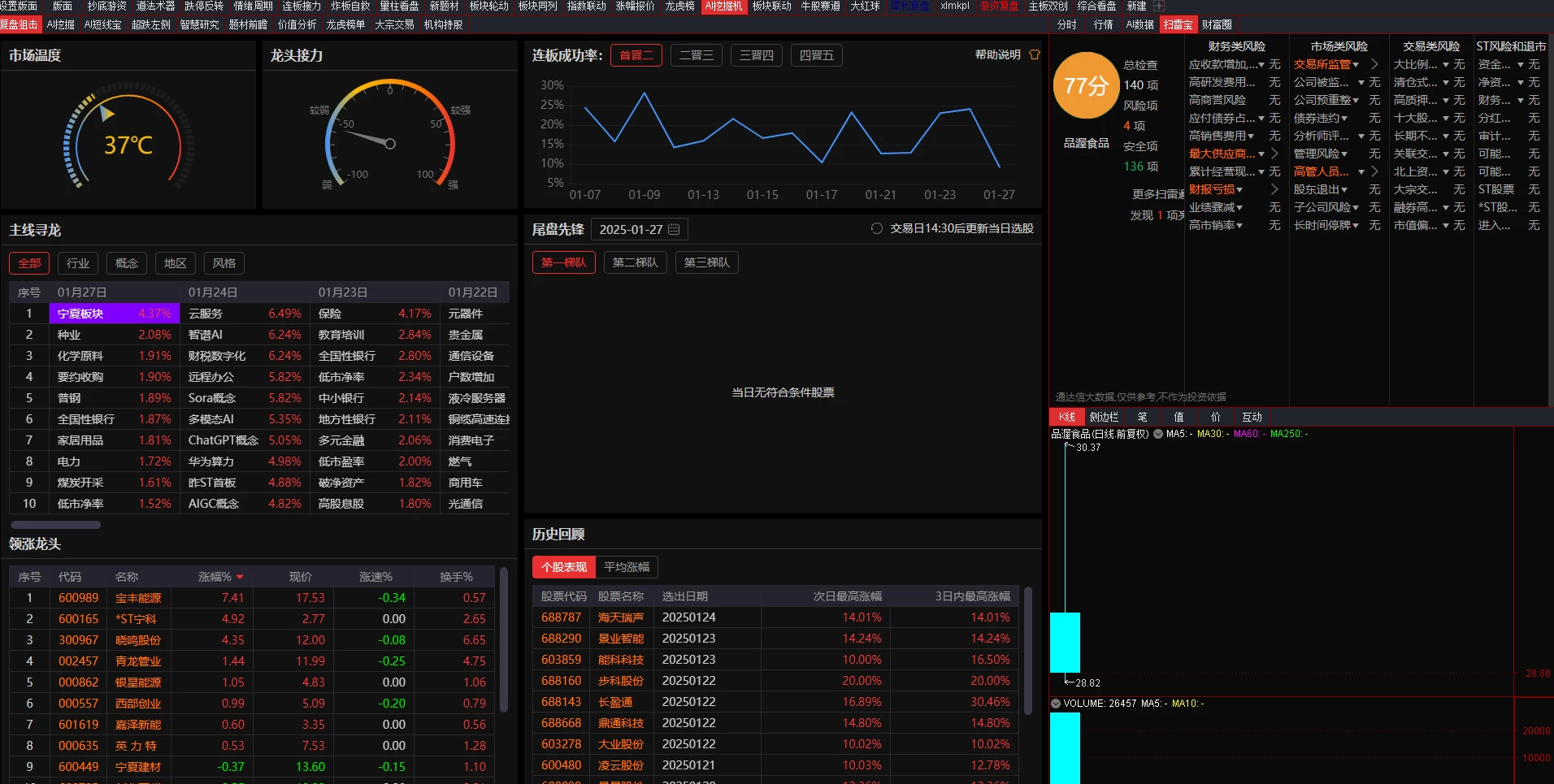Switch filter to 地区 in 主线寻龙
Viewport: 1554px width, 784px height.
176,263
